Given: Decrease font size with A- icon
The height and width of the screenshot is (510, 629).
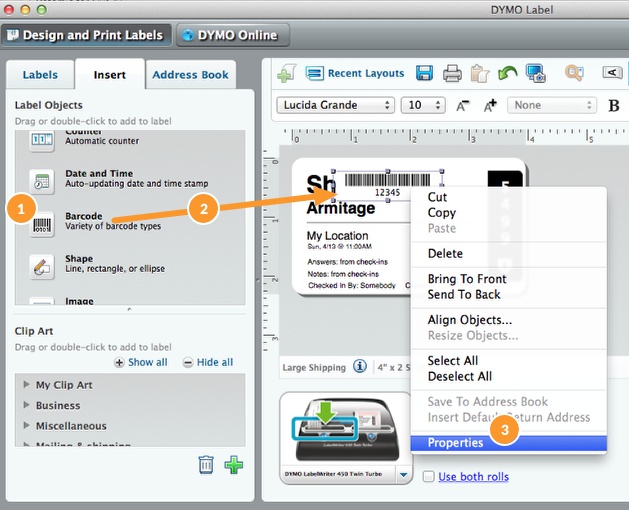Looking at the screenshot, I should click(463, 106).
